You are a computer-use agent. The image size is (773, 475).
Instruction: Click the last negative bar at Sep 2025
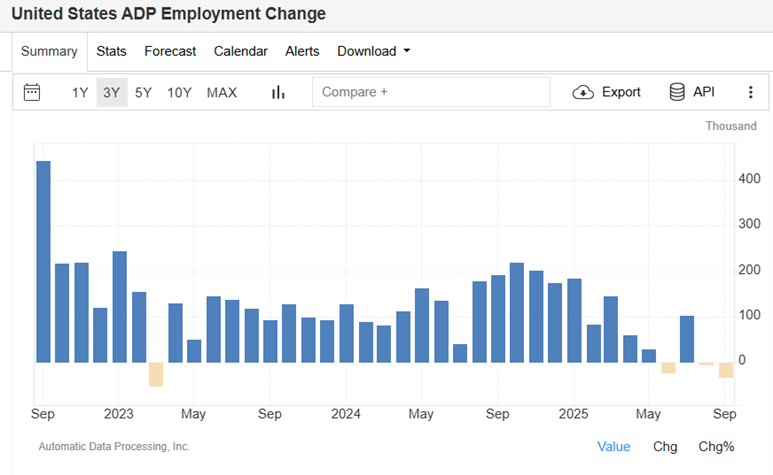click(726, 370)
